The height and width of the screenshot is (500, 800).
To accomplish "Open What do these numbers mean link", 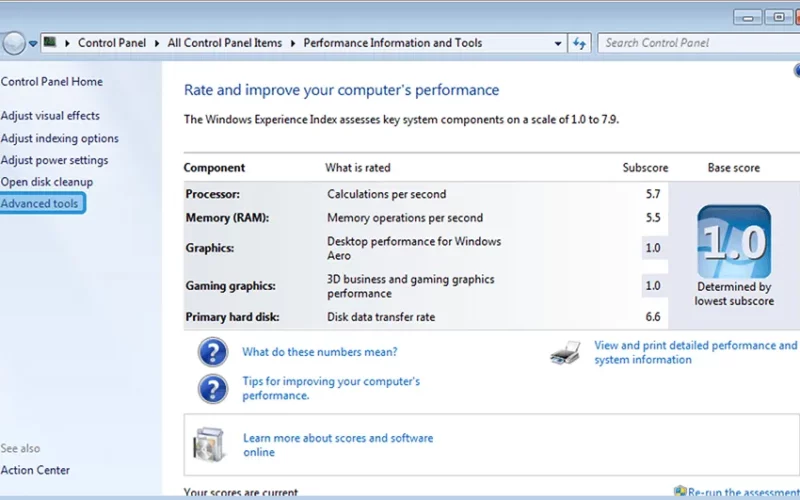I will point(320,352).
